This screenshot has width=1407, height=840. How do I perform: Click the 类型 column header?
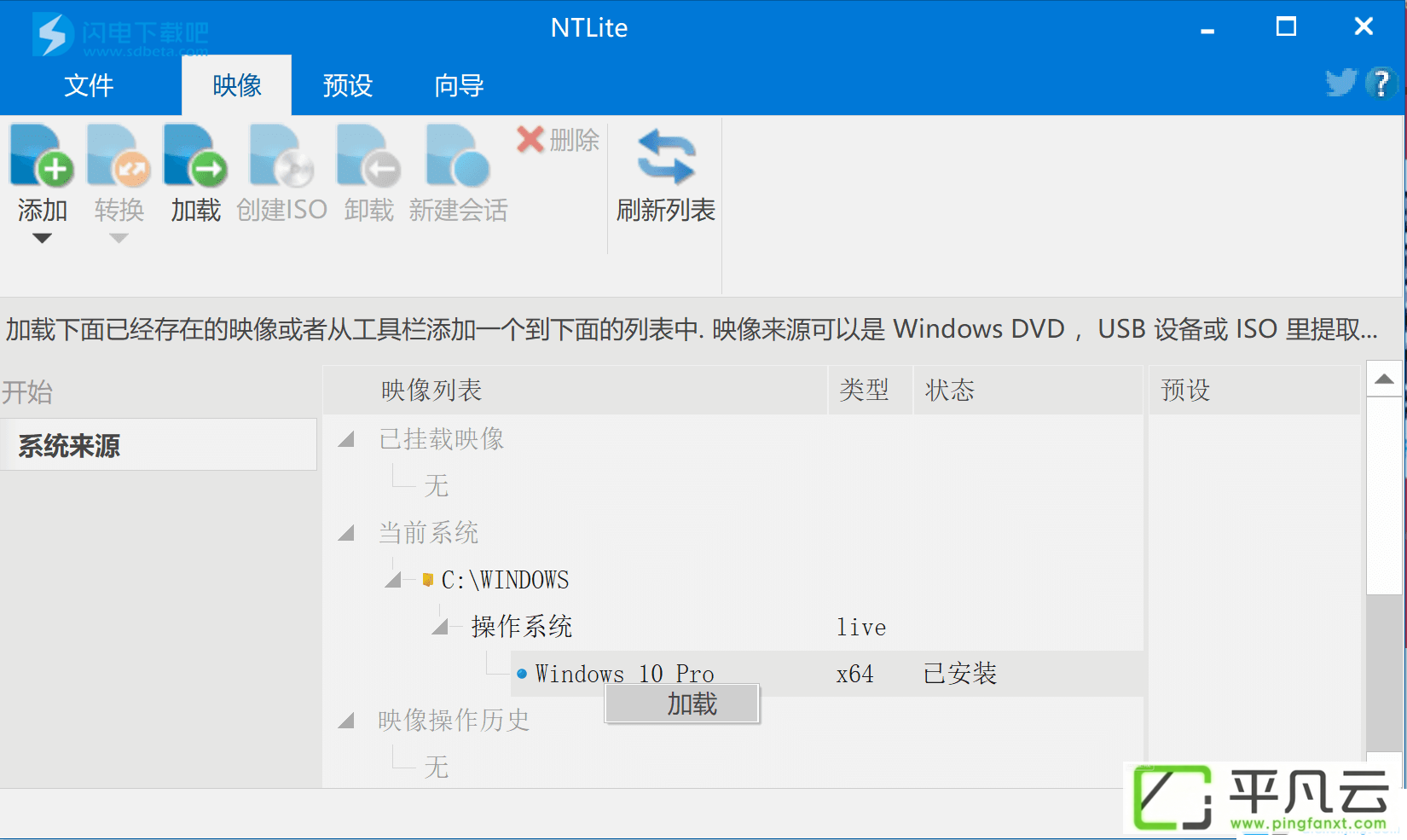(x=871, y=391)
